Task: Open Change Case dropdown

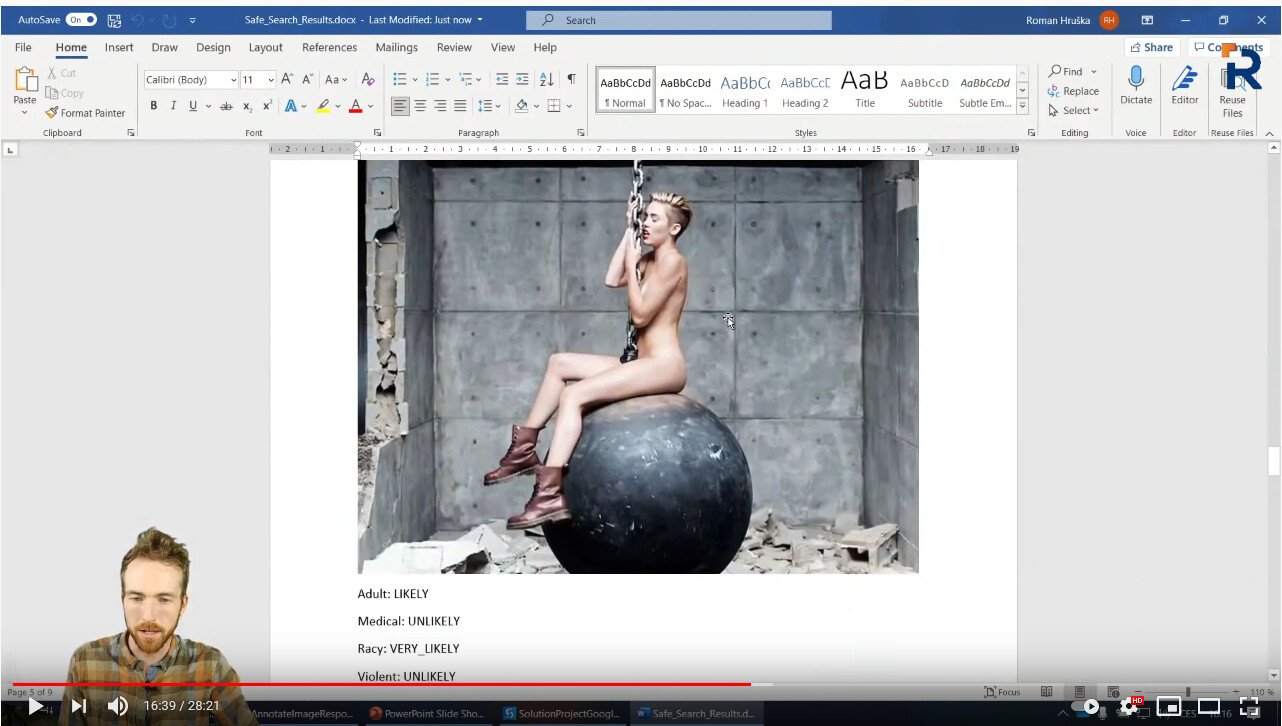Action: (336, 79)
